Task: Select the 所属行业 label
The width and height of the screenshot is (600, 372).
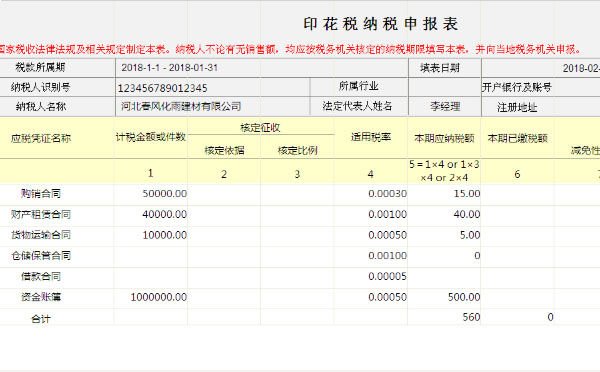Action: (x=359, y=86)
